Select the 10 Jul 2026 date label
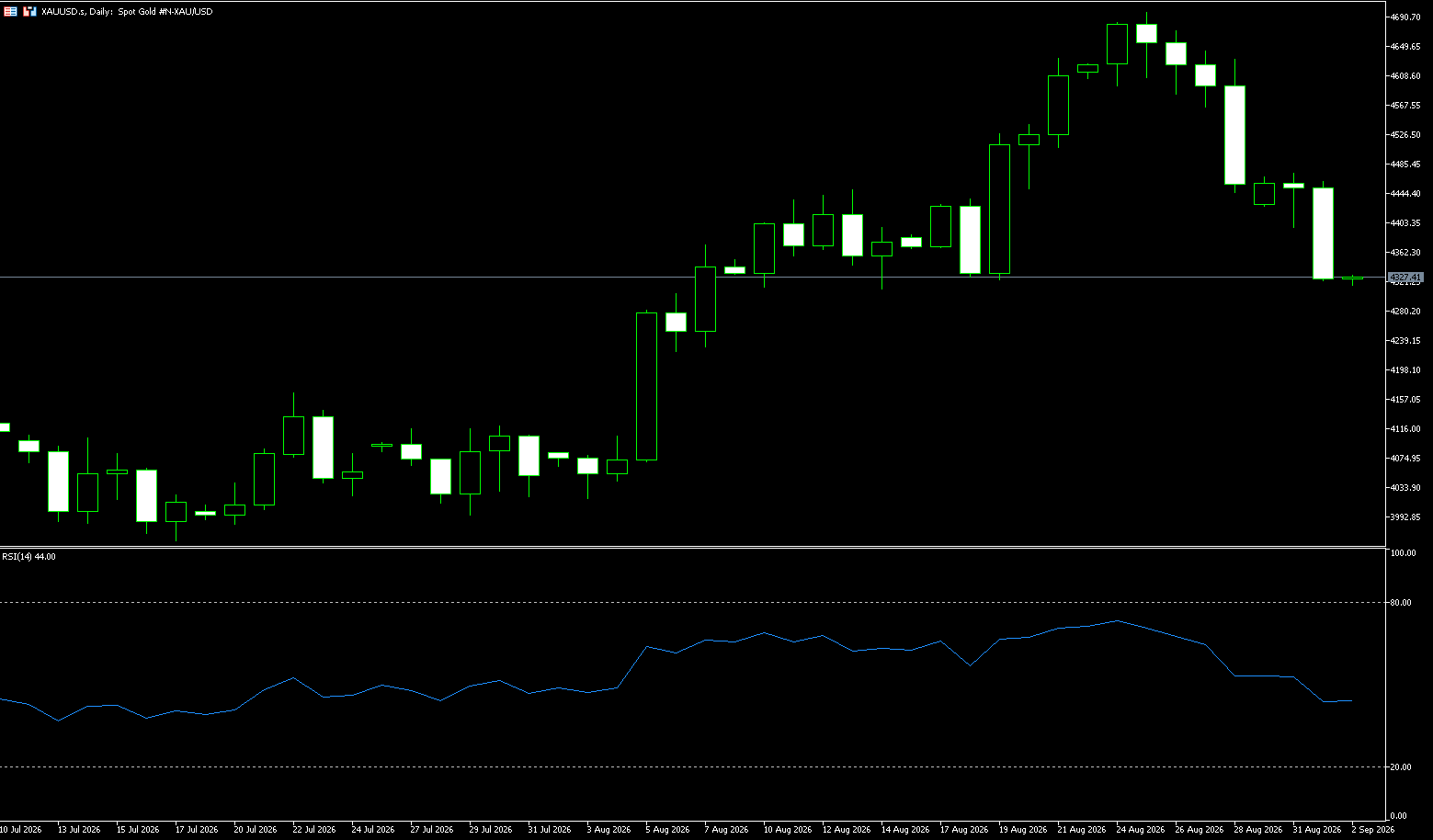Screen dimensions: 1433x840 pos(21,829)
